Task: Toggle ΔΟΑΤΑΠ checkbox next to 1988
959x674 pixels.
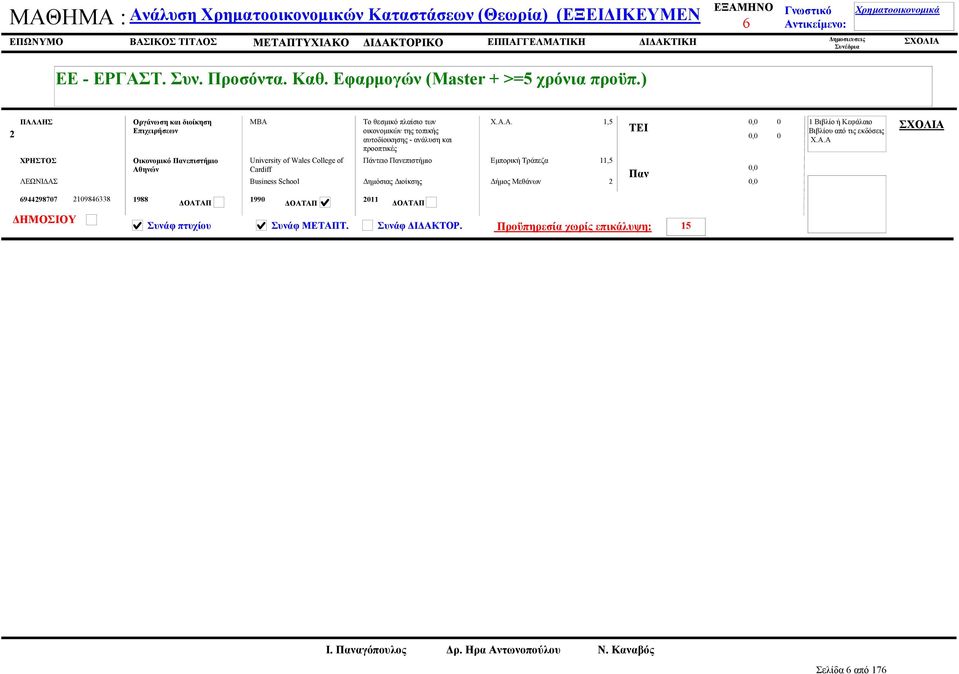Action: (x=219, y=202)
